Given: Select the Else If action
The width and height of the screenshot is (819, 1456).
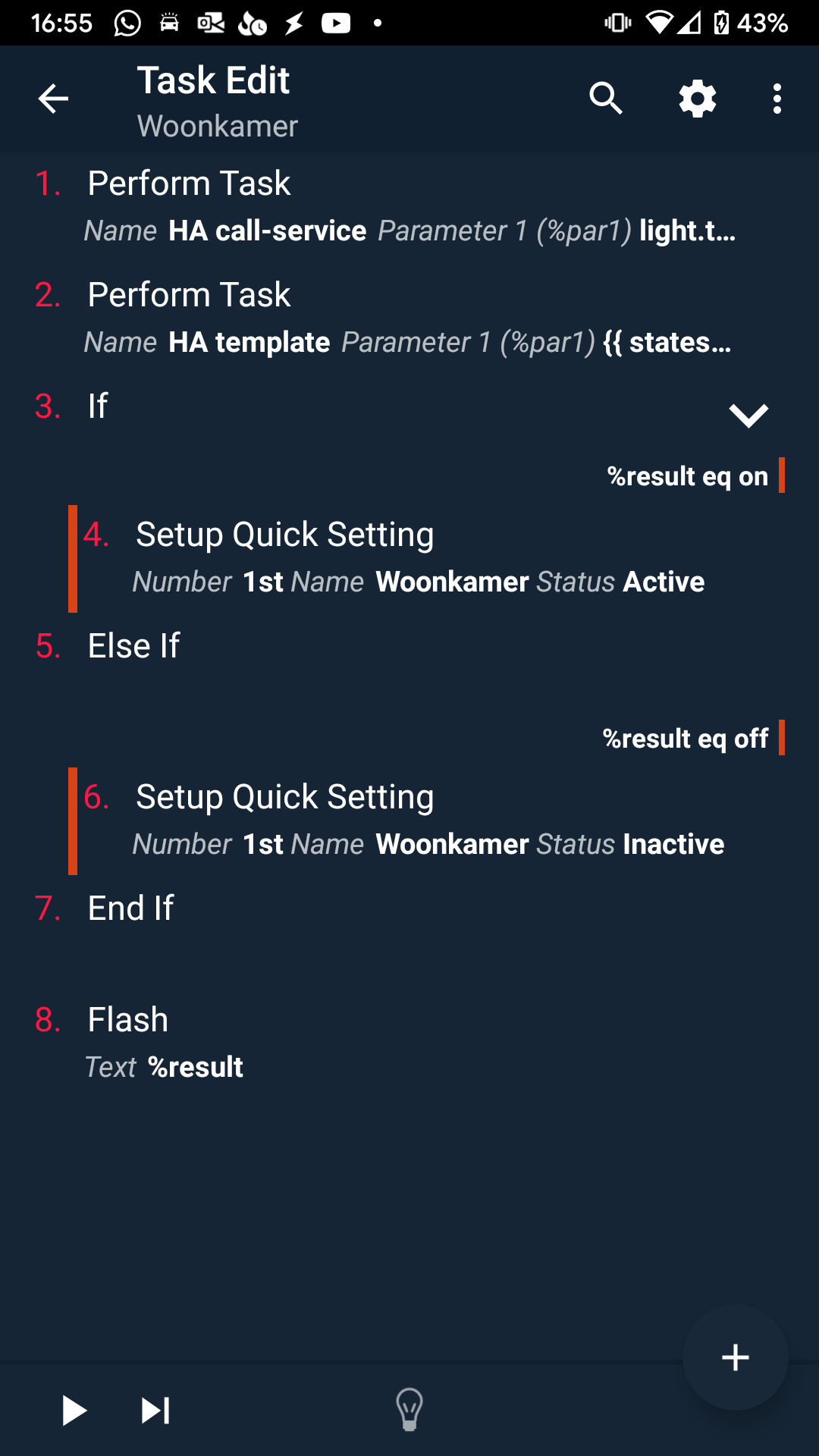Looking at the screenshot, I should (133, 645).
